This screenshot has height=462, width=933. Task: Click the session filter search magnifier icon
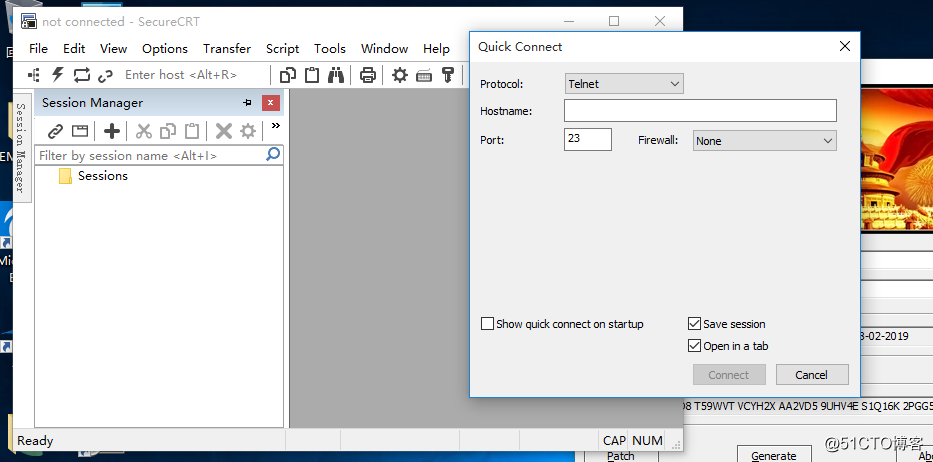click(273, 155)
